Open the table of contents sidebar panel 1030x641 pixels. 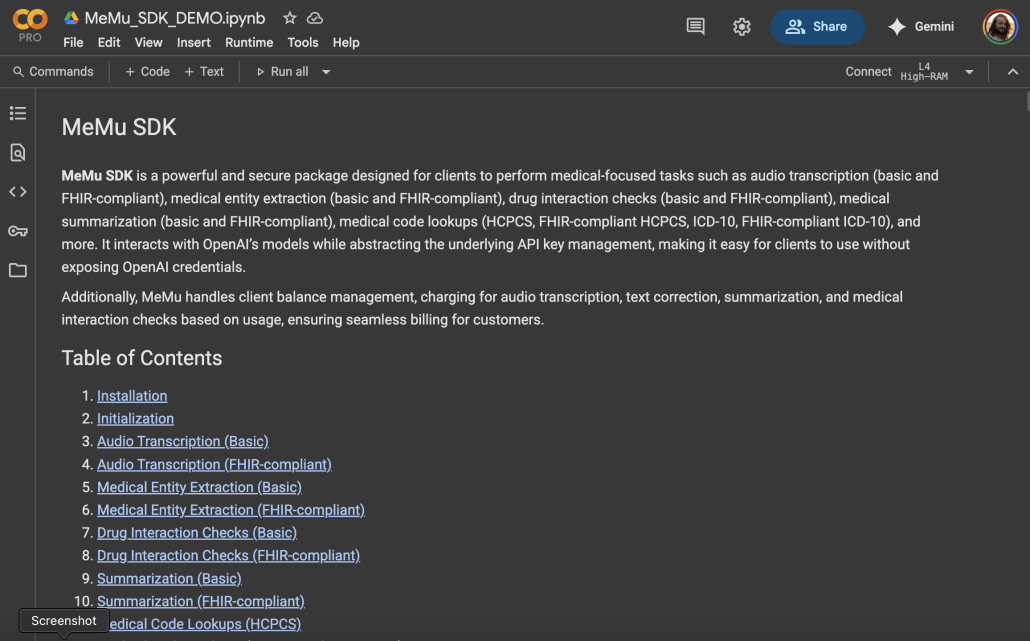(x=17, y=114)
